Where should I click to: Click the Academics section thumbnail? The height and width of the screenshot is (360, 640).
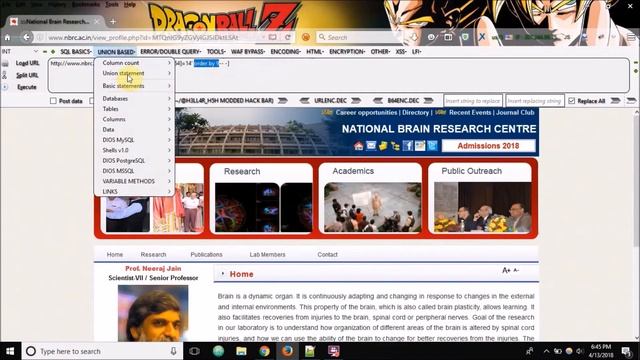coord(372,207)
